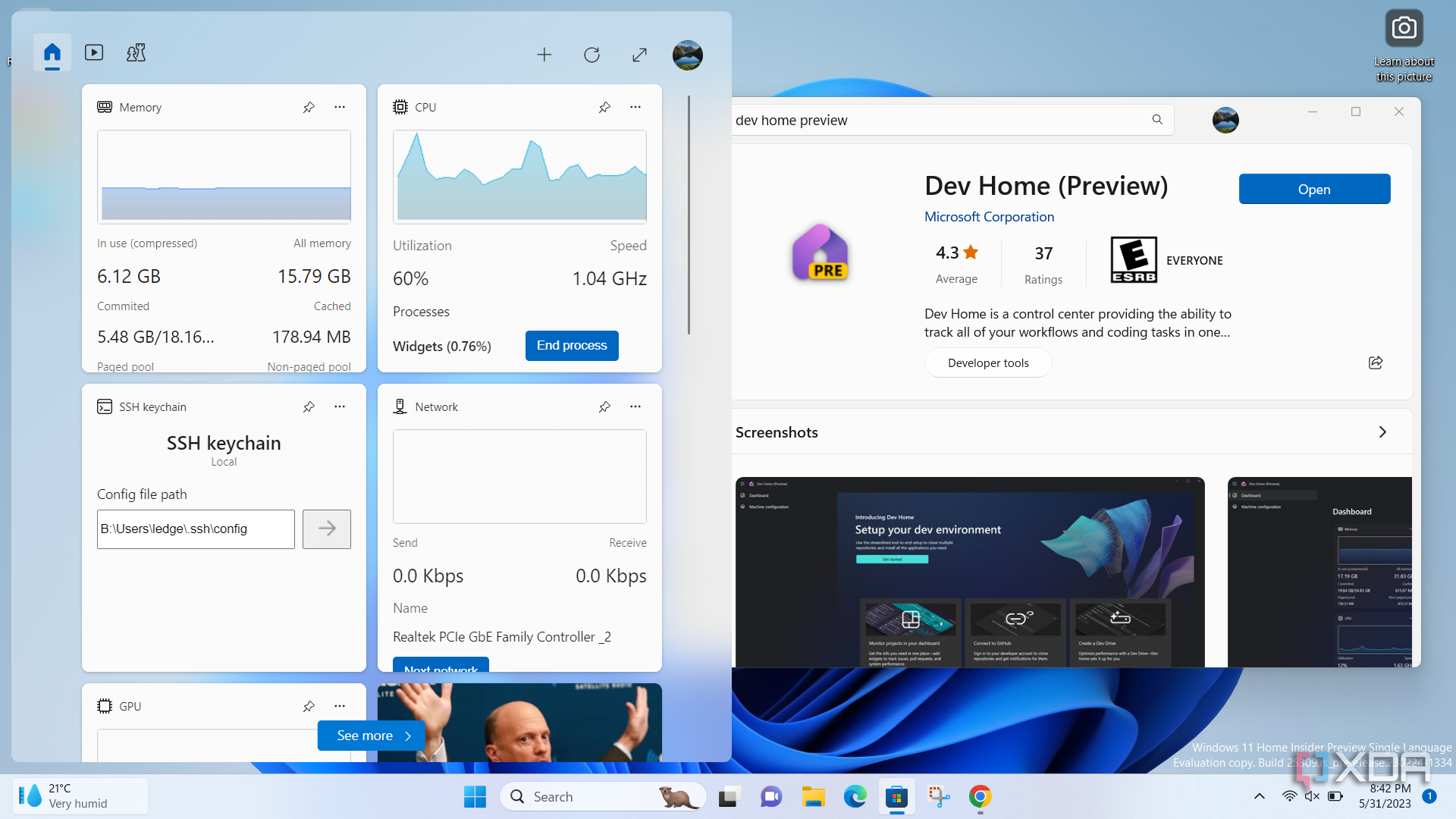1456x819 pixels.
Task: Select the Entertainment section in the widgets sidebar
Action: (93, 53)
